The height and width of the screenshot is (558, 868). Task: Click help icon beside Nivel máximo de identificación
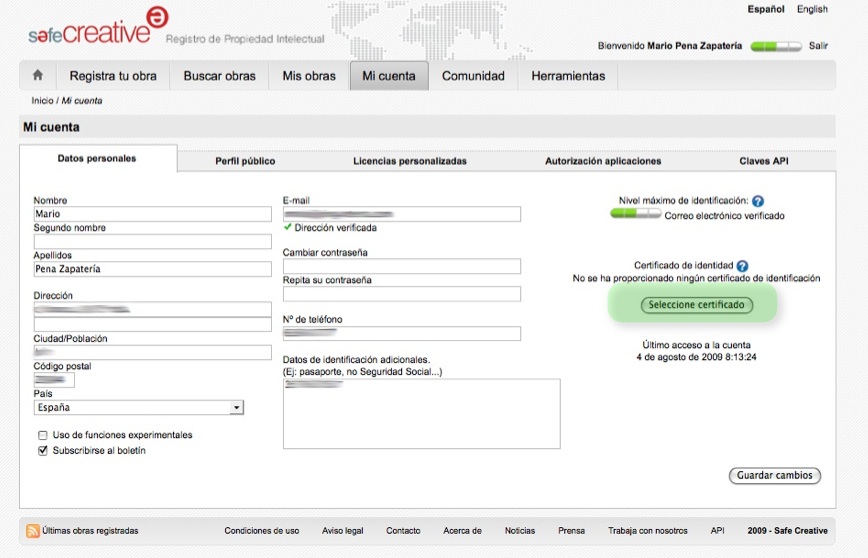(x=758, y=201)
